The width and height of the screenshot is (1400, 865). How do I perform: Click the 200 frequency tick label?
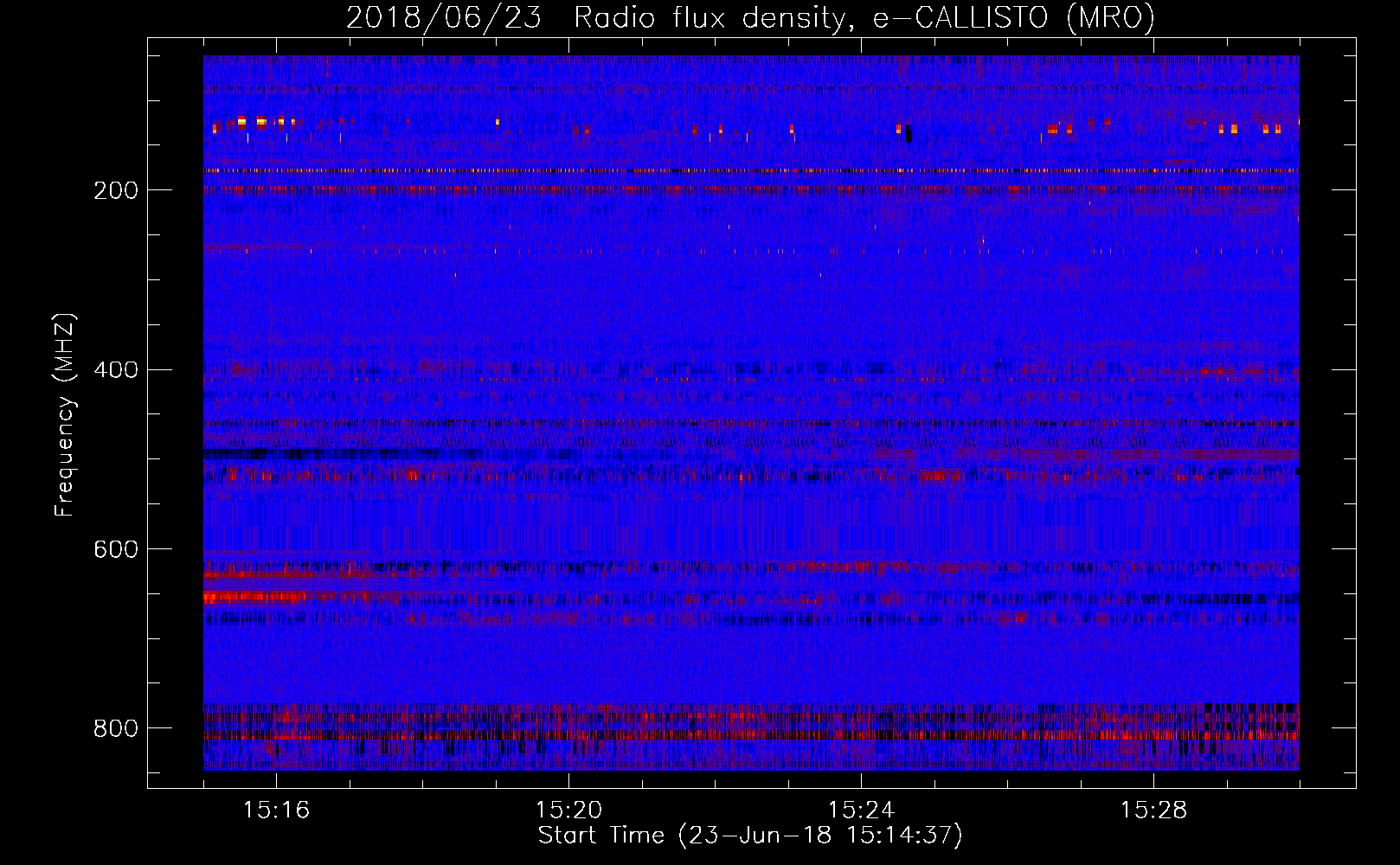point(116,190)
